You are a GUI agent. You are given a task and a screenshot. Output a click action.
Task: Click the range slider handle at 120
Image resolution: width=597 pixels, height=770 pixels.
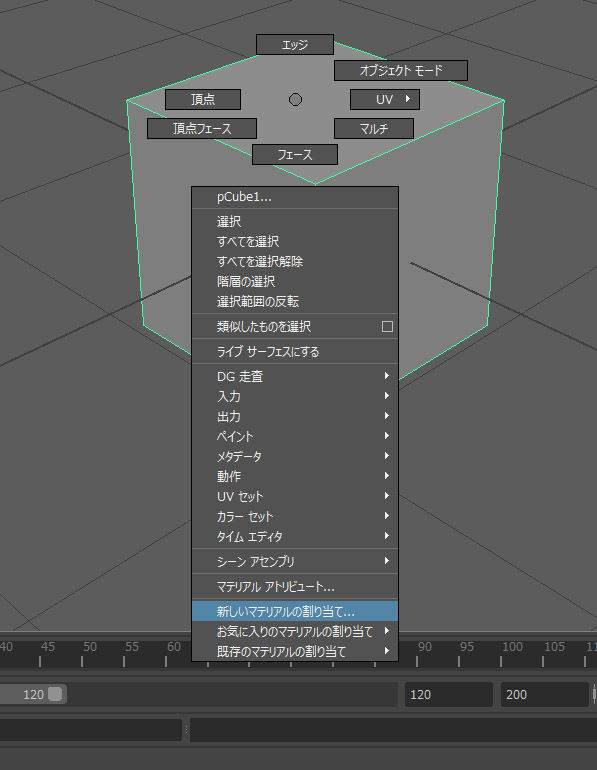(55, 694)
